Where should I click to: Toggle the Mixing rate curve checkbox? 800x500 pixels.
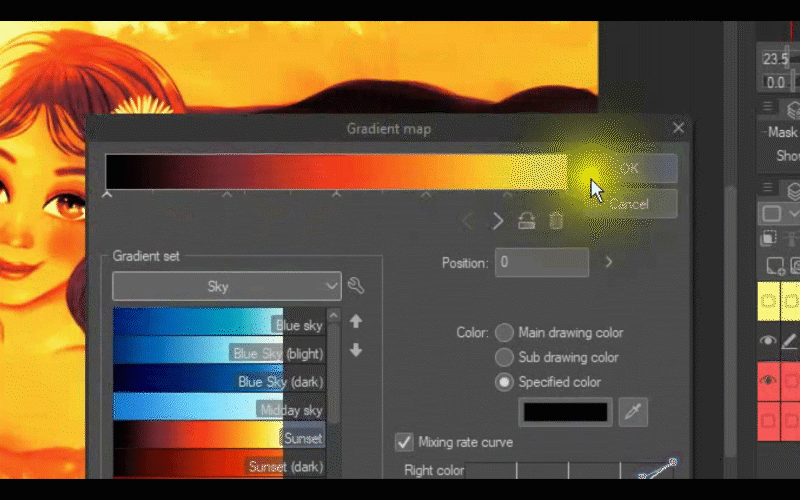[x=404, y=442]
